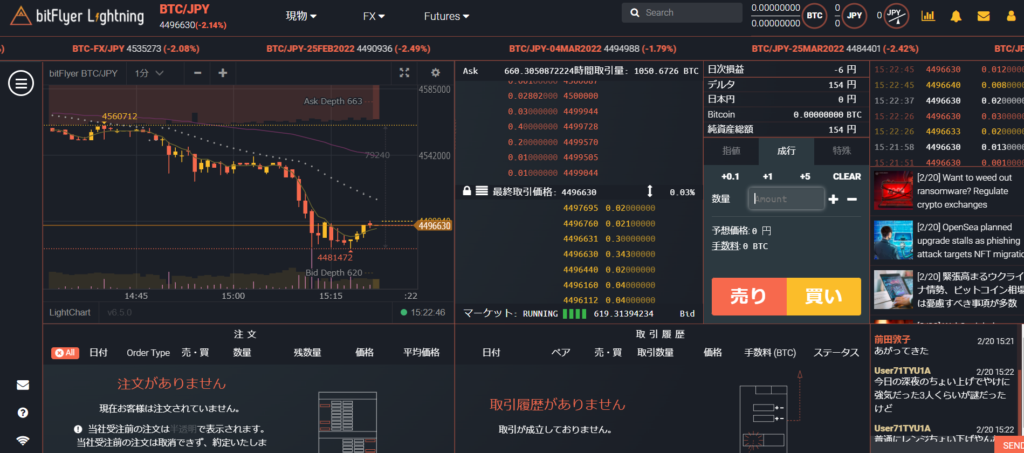
Task: Click the 手数料 fee label under amount
Action: pos(725,247)
